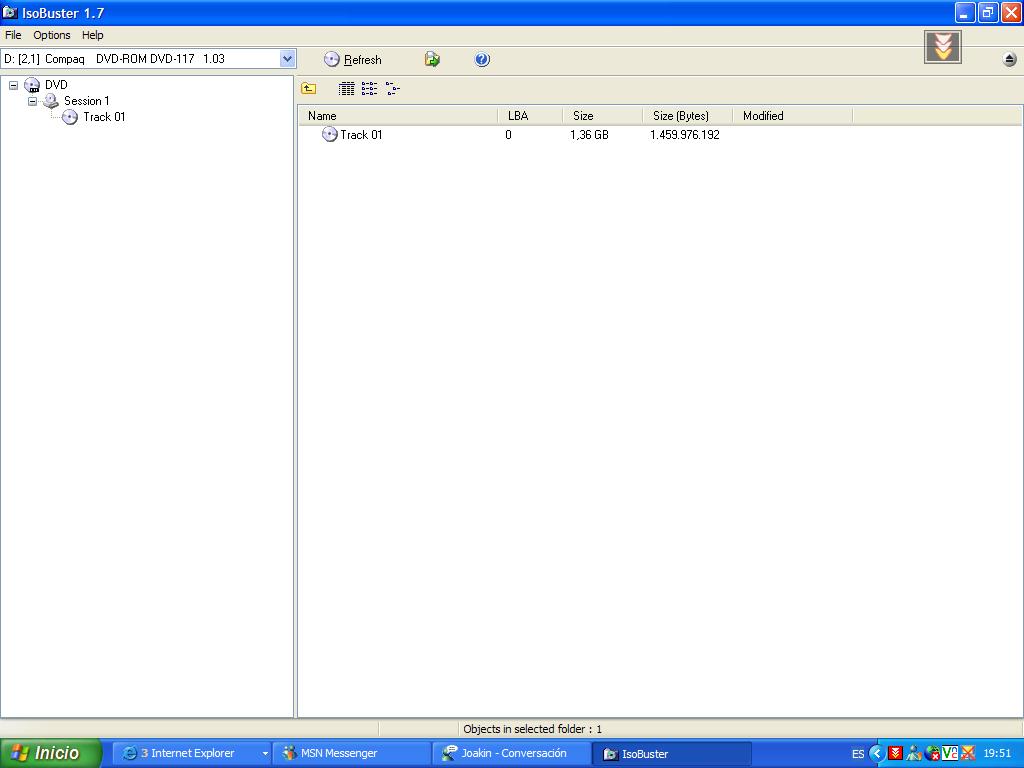Click the orange X tray icon beside the clock
Image resolution: width=1024 pixels, height=768 pixels.
968,754
